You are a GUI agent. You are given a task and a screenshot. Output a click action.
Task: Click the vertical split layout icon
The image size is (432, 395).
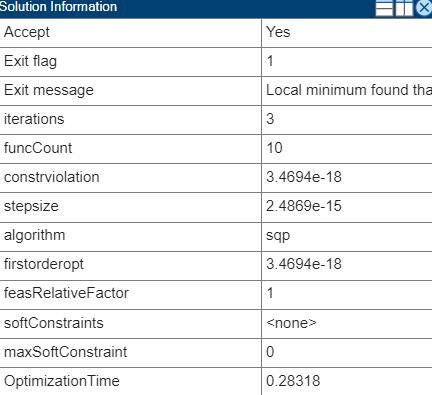tap(404, 8)
